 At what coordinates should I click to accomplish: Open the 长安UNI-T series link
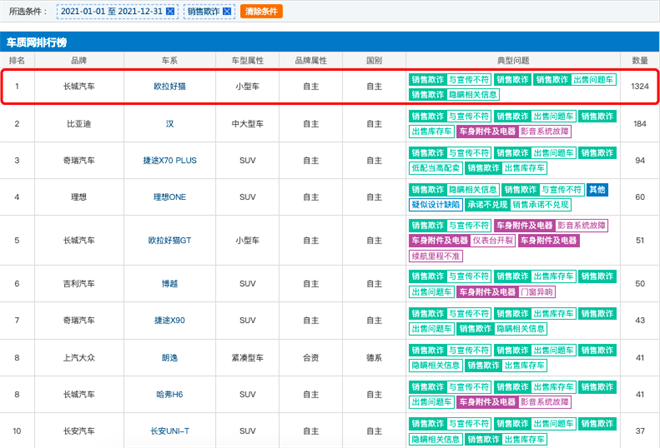[170, 431]
